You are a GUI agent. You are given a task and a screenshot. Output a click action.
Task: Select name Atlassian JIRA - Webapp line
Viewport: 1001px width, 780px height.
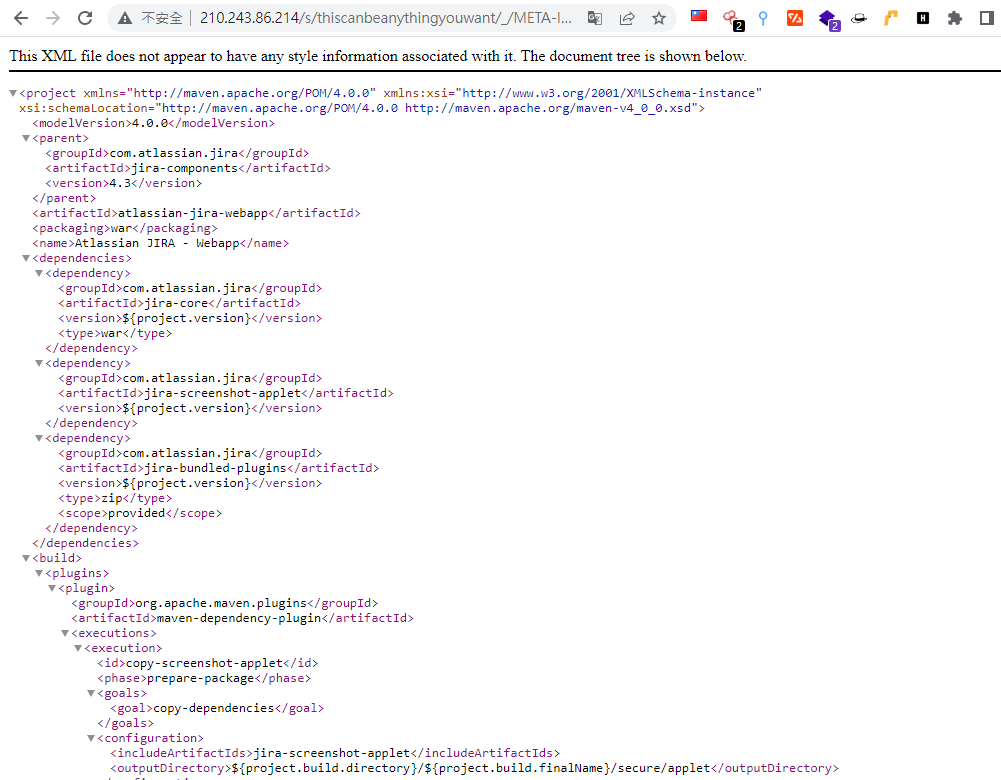click(160, 243)
